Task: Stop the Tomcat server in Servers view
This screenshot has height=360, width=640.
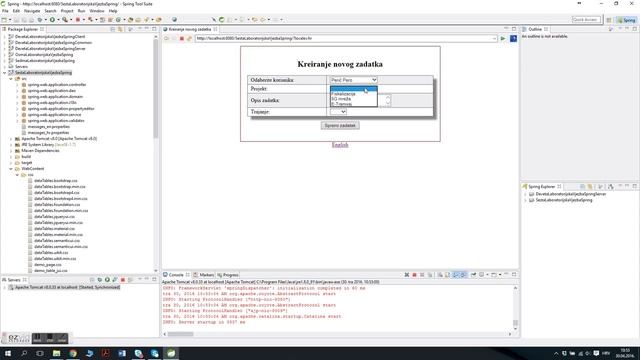Action: pos(122,280)
